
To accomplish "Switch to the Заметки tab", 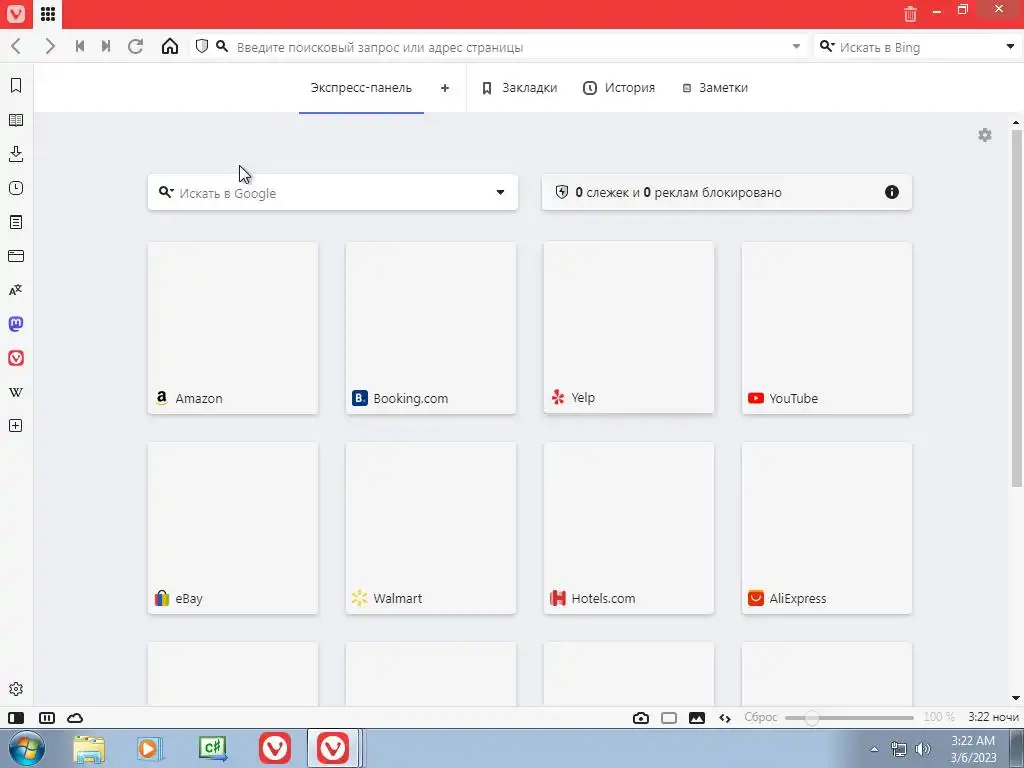I will click(x=715, y=88).
